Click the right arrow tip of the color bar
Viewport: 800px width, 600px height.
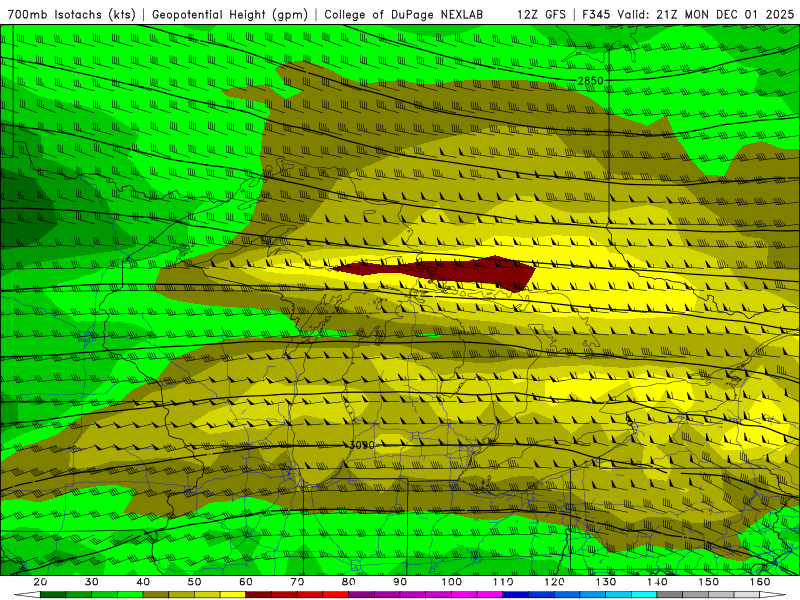point(773,594)
